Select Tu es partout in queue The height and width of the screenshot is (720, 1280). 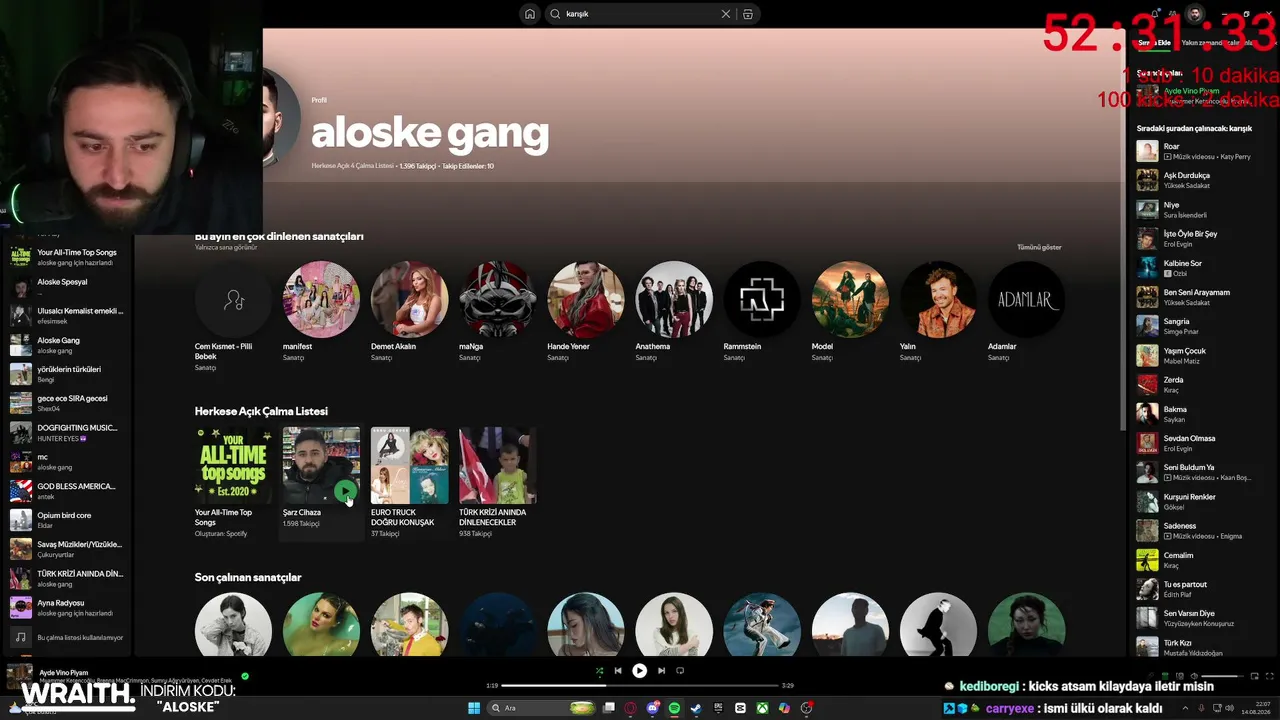point(1204,589)
